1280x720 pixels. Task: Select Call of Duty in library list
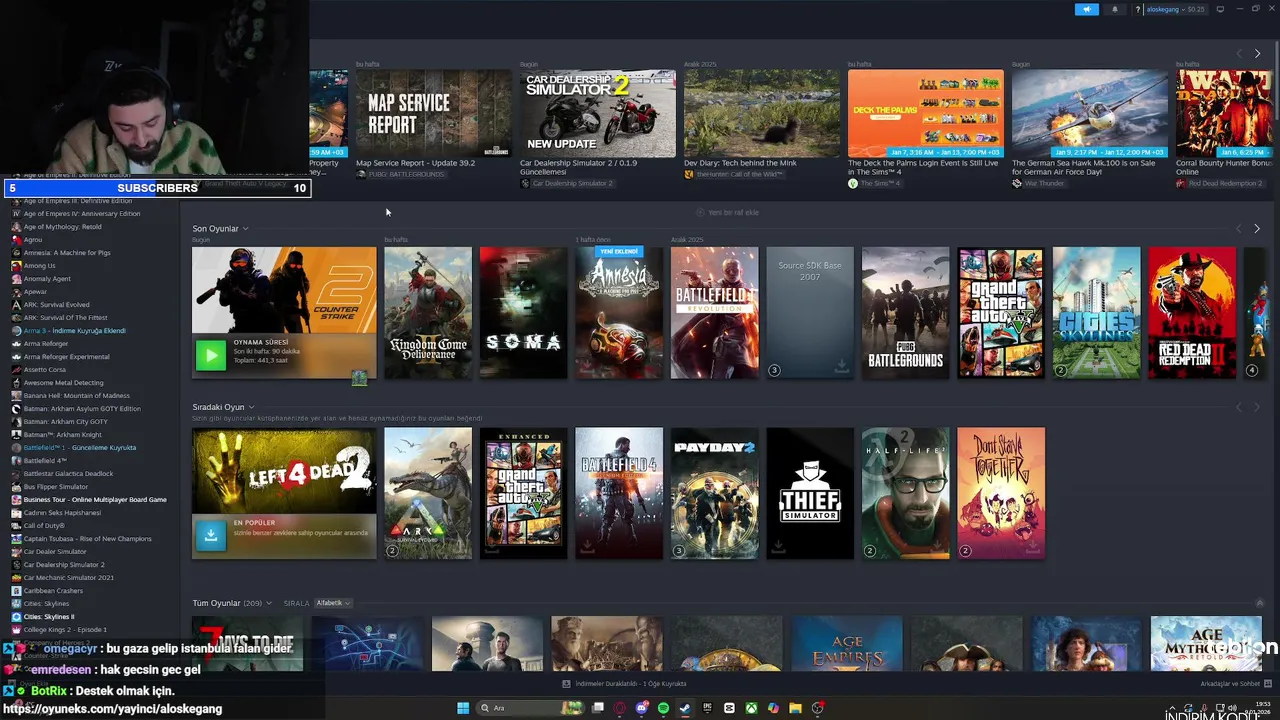click(x=44, y=526)
